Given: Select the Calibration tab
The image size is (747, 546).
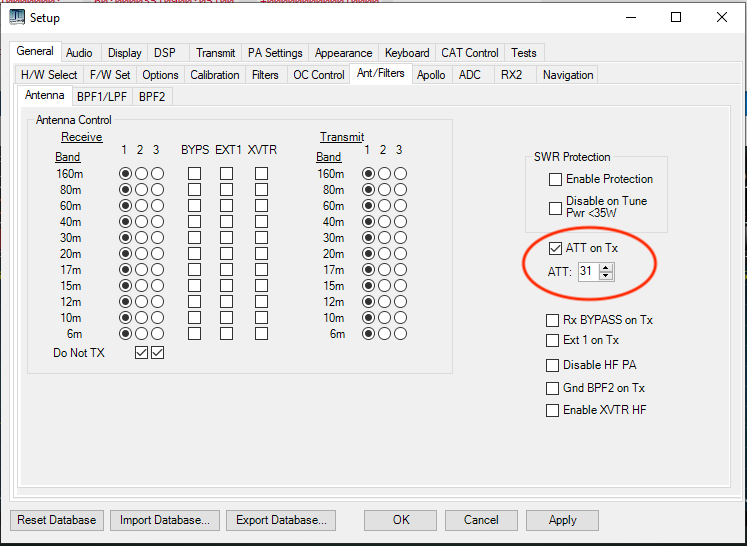Looking at the screenshot, I should 215,75.
